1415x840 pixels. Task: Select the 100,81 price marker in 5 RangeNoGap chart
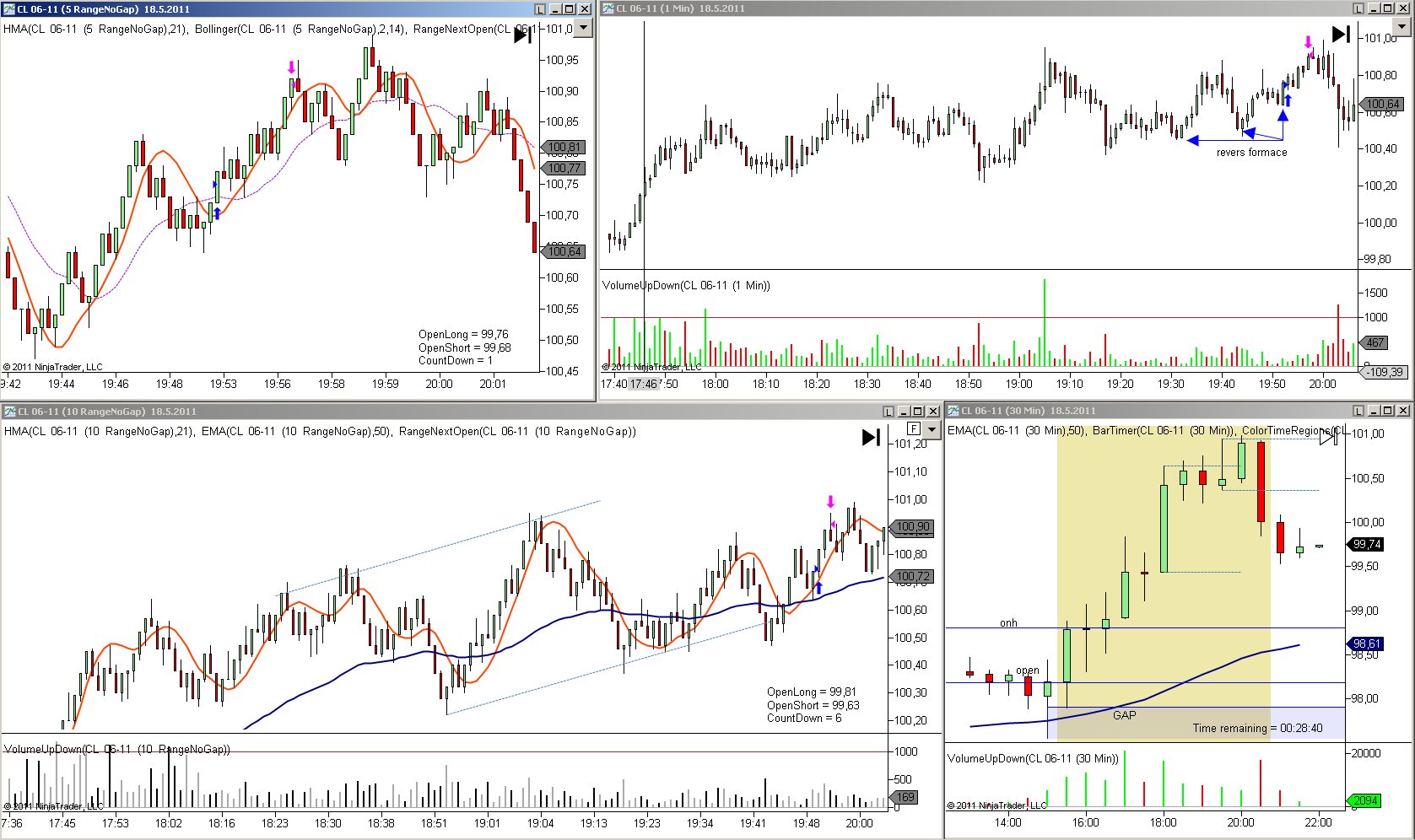click(563, 147)
